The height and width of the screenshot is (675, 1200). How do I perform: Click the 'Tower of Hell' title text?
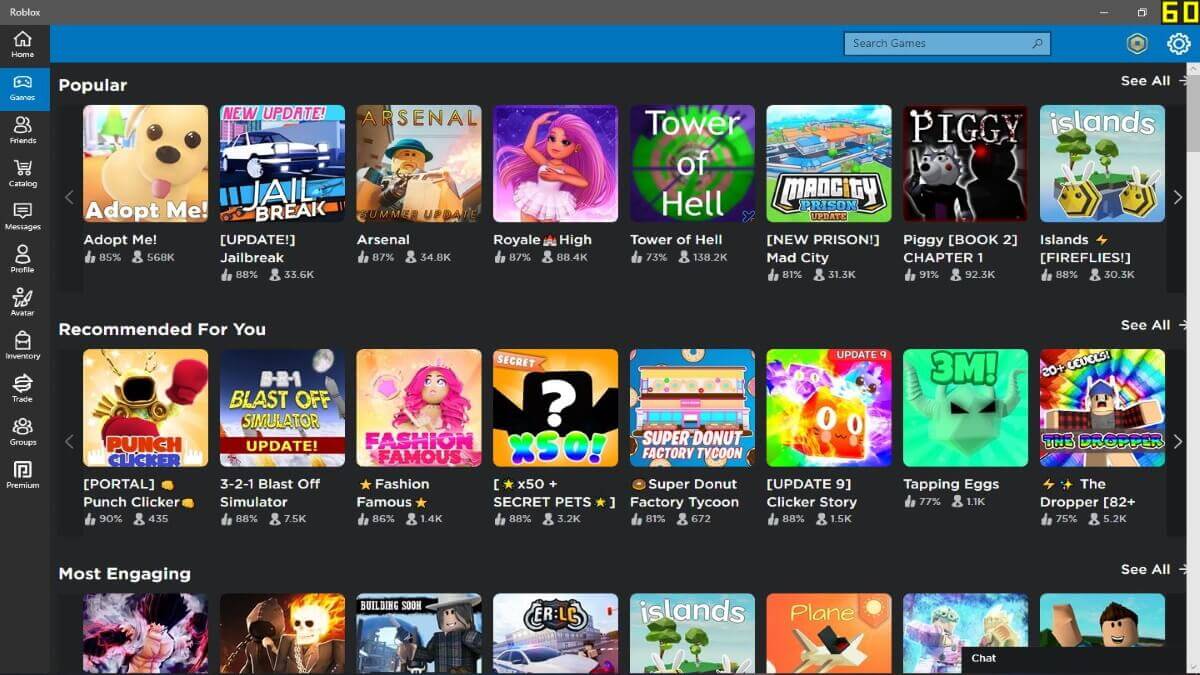[676, 240]
